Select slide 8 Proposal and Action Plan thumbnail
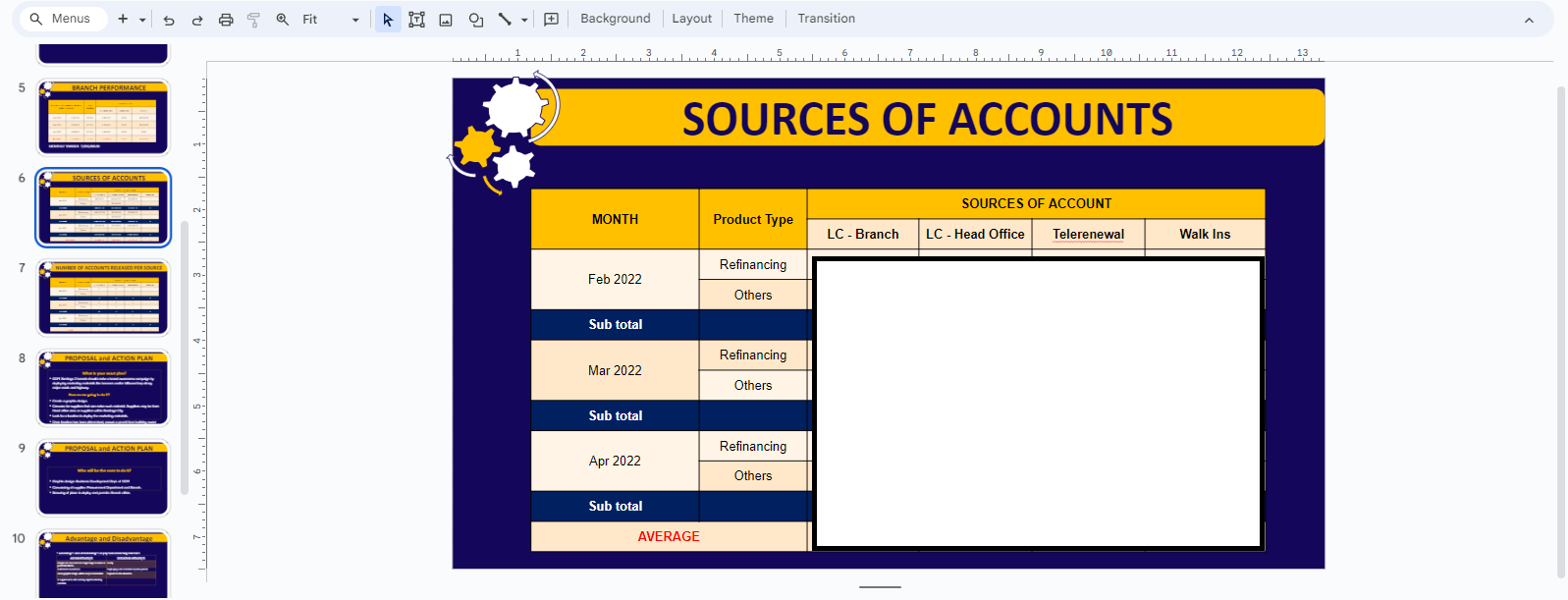Image resolution: width=1568 pixels, height=600 pixels. [x=103, y=388]
